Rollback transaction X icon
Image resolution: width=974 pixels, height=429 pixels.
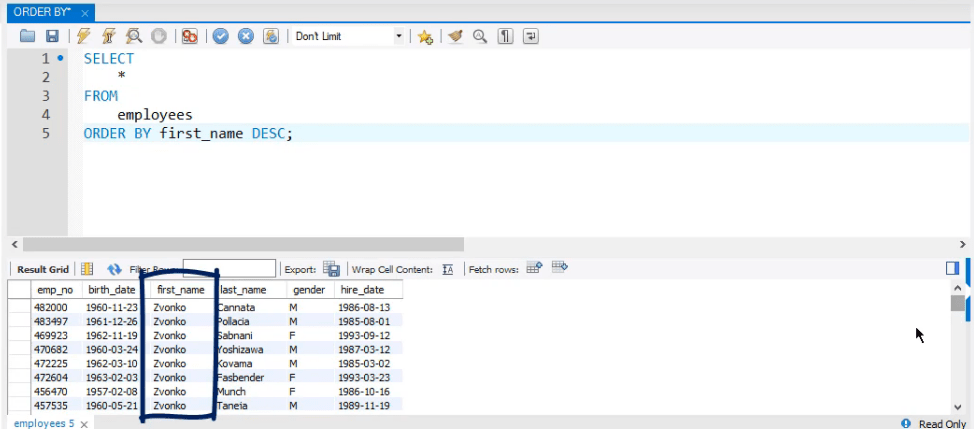246,36
